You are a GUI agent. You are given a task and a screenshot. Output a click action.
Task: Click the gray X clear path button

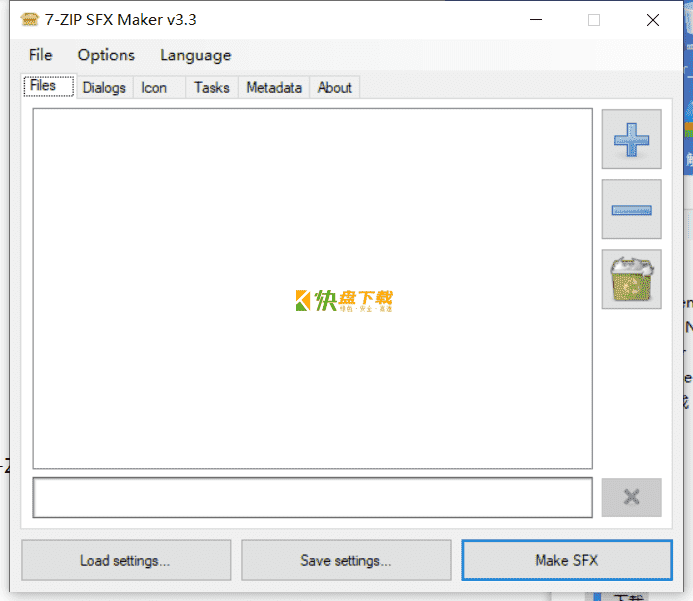631,497
